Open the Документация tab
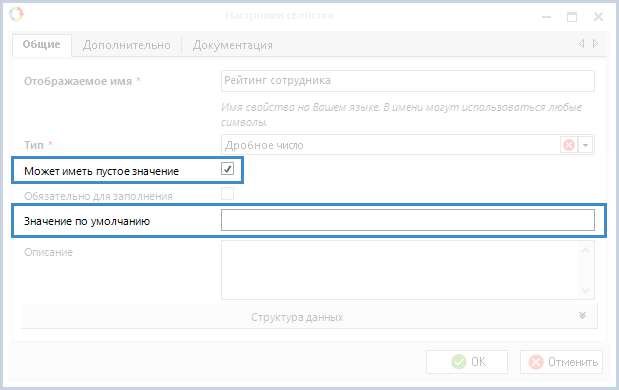Viewport: 619px width, 390px height. click(x=233, y=45)
